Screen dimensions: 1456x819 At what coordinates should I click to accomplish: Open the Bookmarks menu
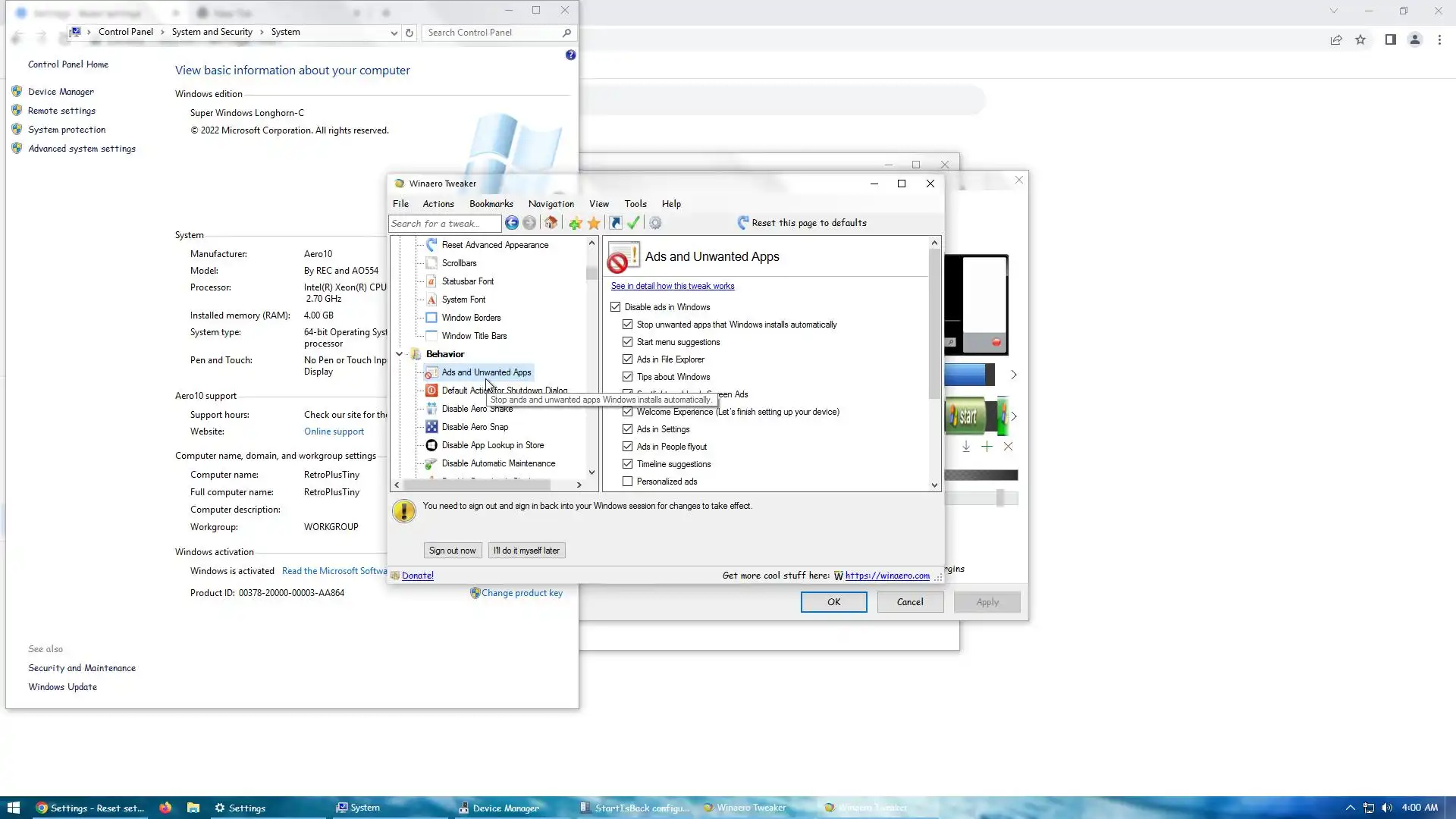tap(491, 204)
